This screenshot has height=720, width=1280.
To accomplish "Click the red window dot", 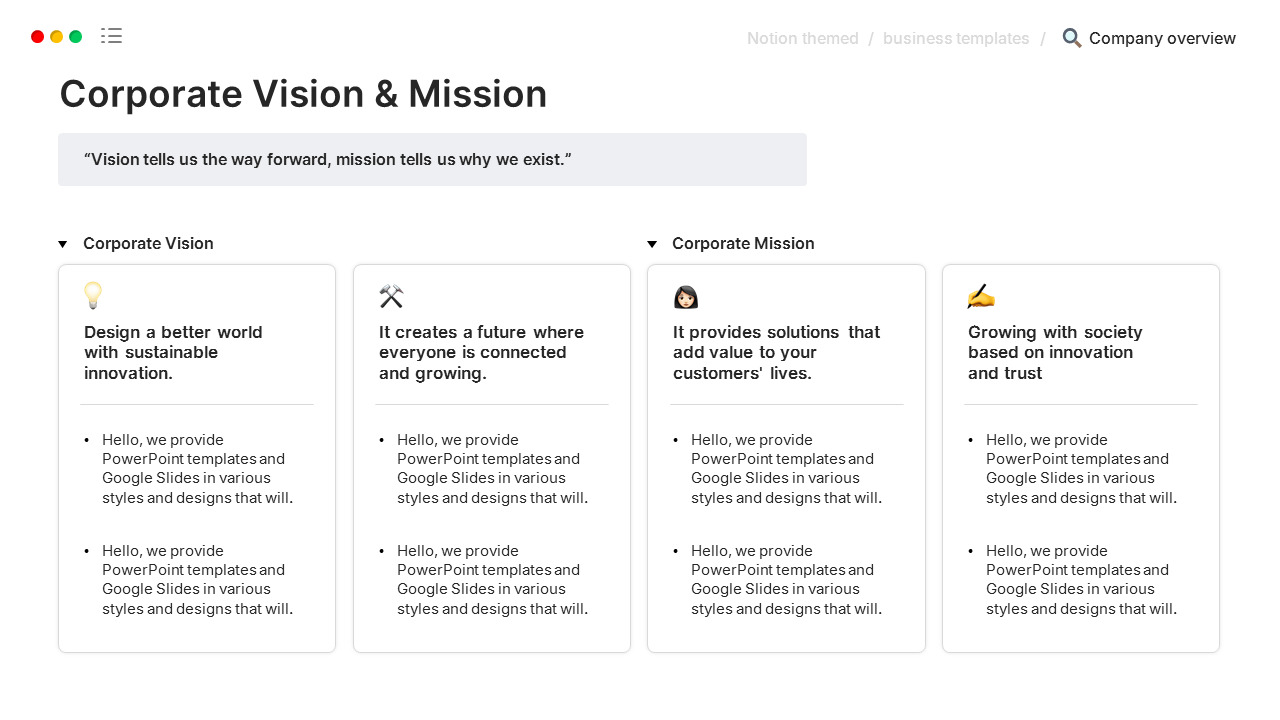I will pos(38,37).
